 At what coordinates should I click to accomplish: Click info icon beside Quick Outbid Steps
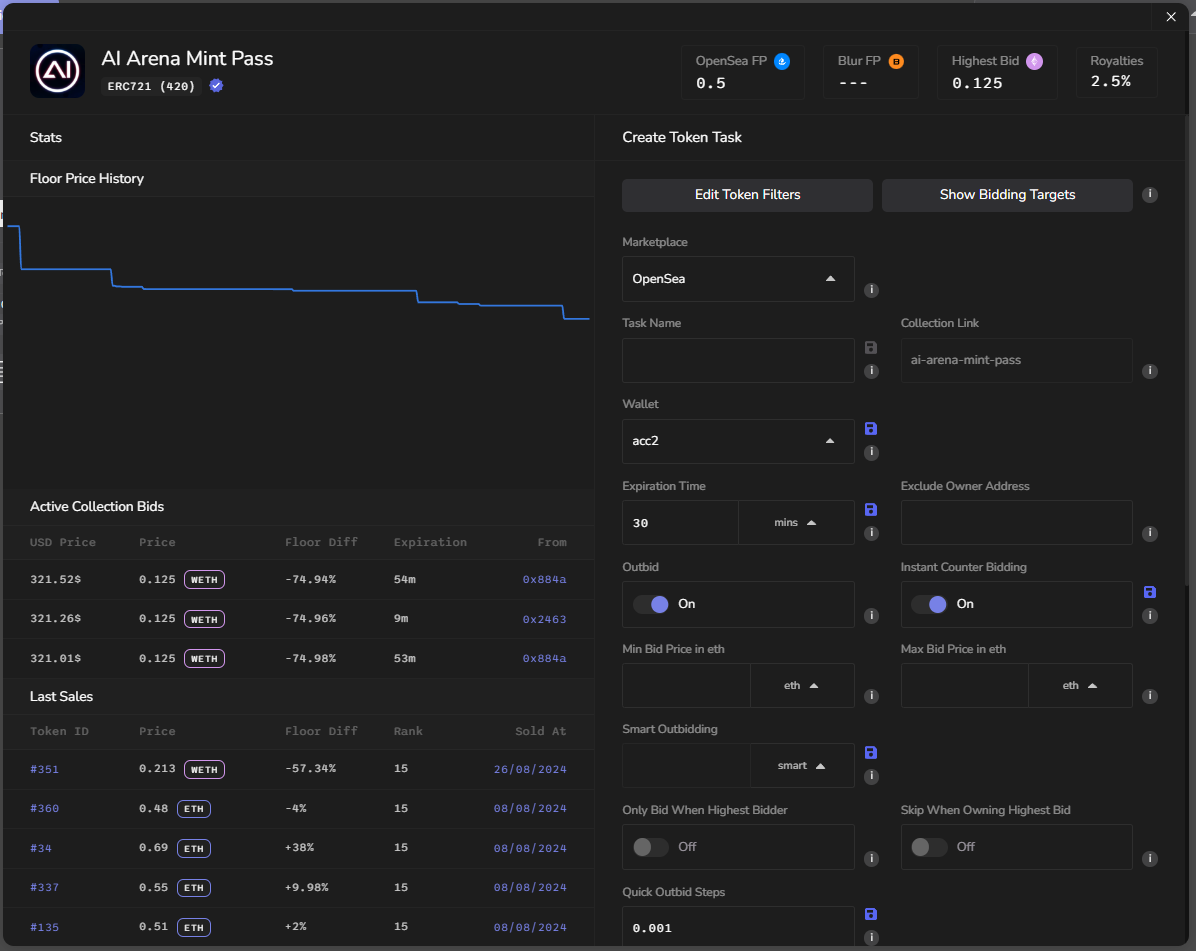(871, 938)
